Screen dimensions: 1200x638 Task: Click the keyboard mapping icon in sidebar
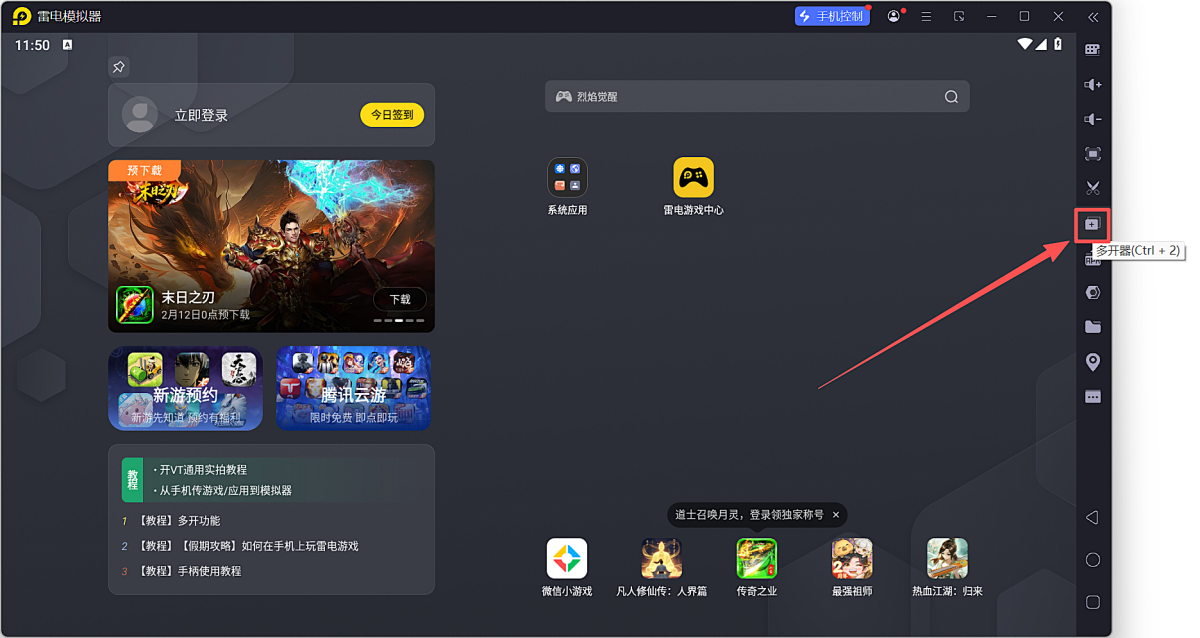1093,50
